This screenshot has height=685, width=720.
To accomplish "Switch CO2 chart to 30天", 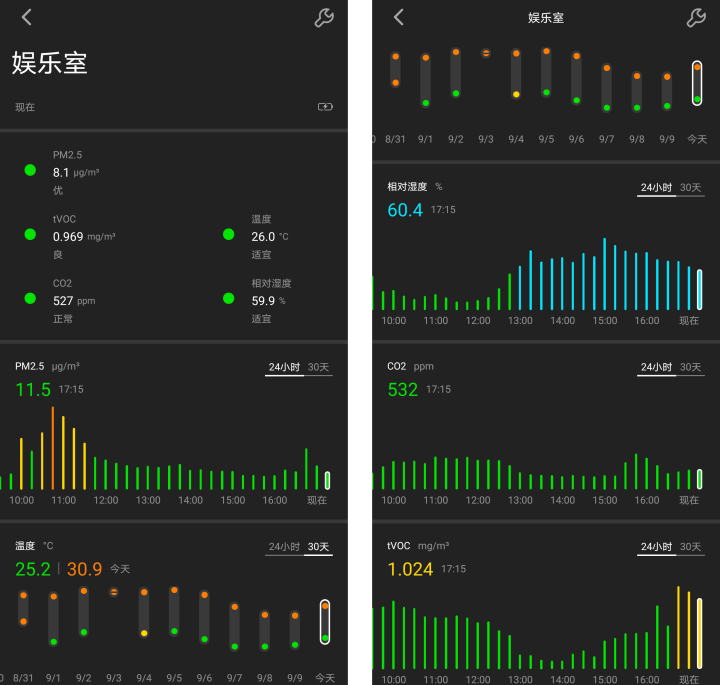I will (x=690, y=367).
